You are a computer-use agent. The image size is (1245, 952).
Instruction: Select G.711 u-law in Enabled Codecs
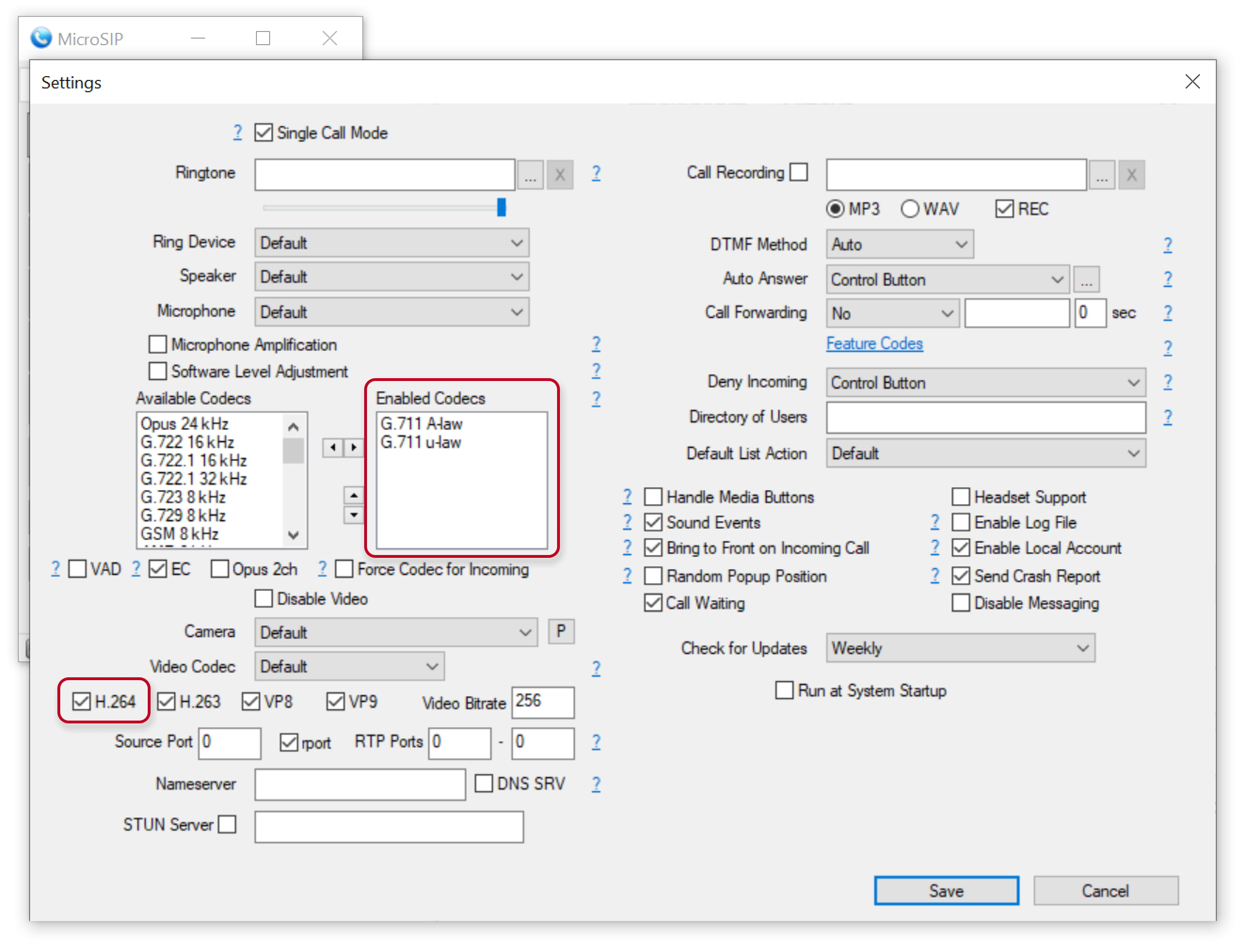click(421, 443)
